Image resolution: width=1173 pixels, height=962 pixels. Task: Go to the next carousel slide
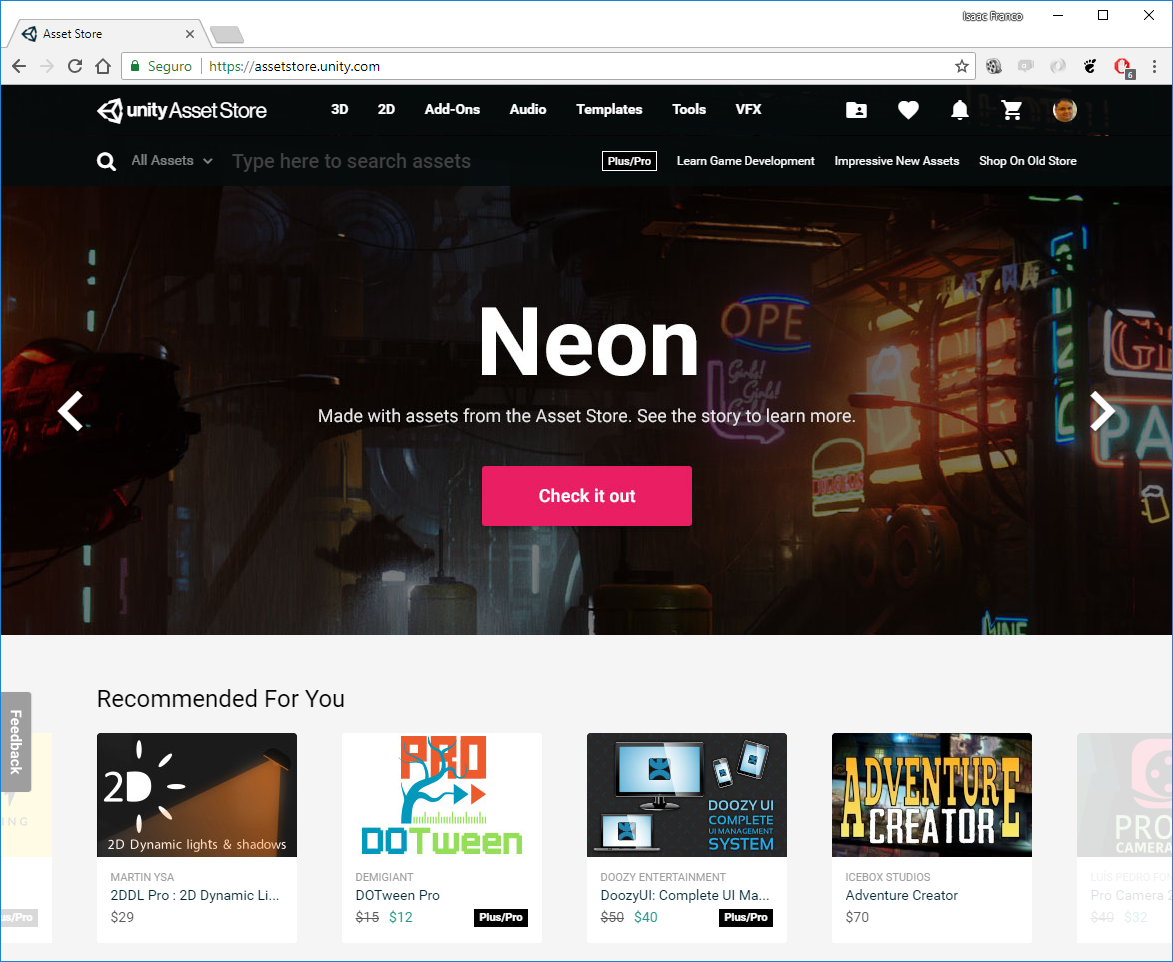point(1102,411)
